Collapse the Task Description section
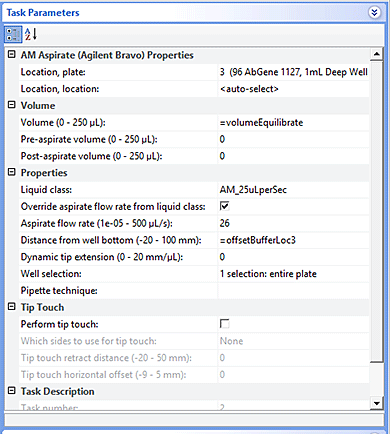Screen dimensions: 390x434 [x=12, y=391]
